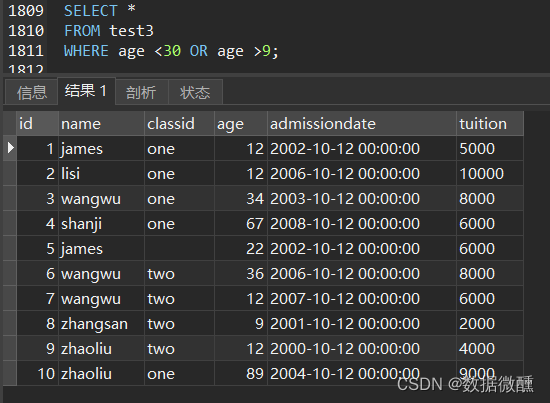Viewport: 550px width, 403px height.
Task: Click the row selector beside row 10
Action: click(10, 374)
